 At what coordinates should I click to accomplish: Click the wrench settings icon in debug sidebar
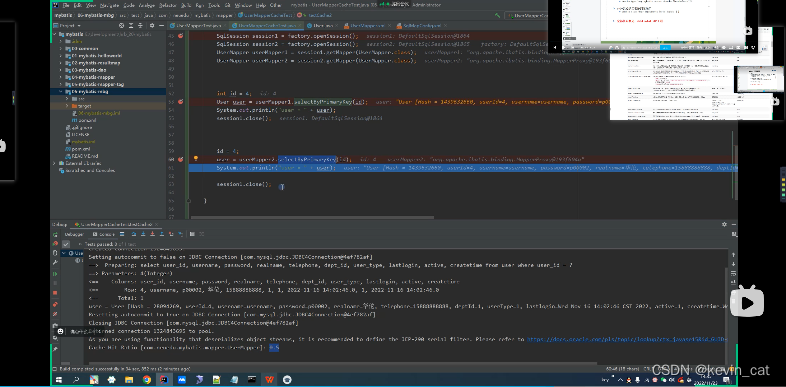point(55,262)
